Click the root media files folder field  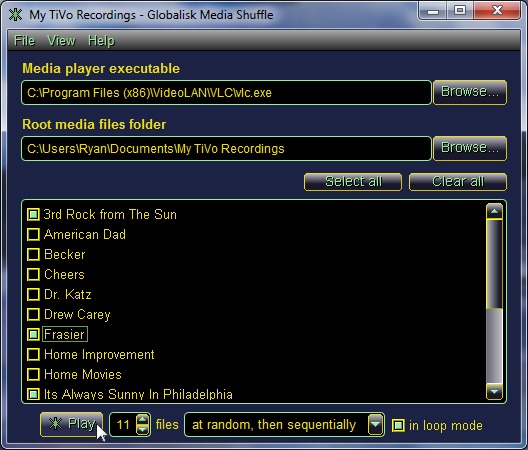[x=226, y=149]
